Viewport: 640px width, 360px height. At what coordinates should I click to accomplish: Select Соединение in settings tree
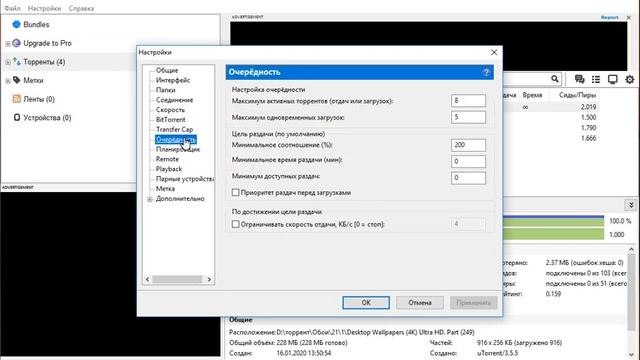pyautogui.click(x=175, y=100)
